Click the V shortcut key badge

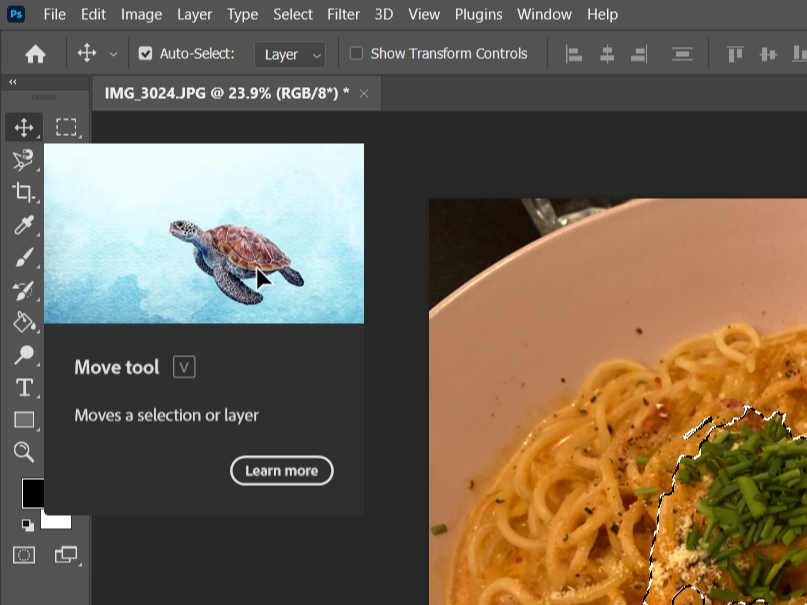[184, 367]
